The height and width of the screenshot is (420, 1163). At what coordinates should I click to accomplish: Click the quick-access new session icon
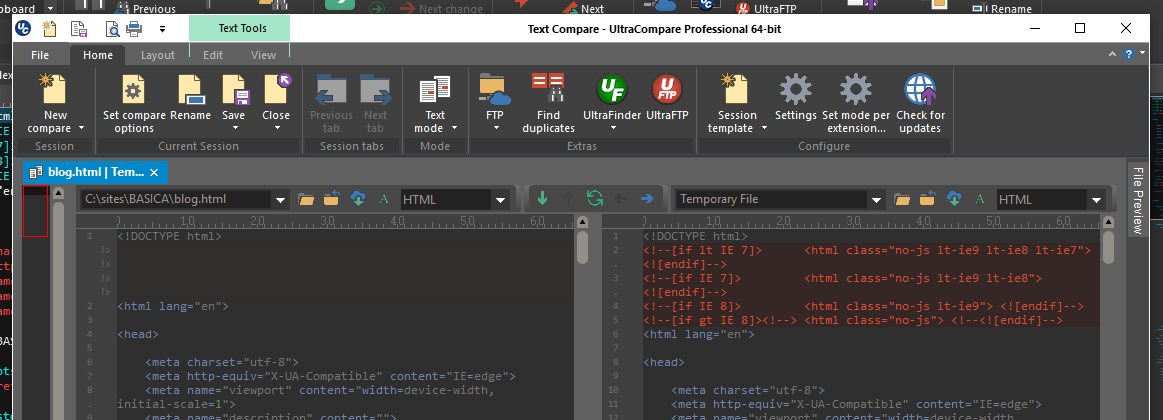[49, 29]
